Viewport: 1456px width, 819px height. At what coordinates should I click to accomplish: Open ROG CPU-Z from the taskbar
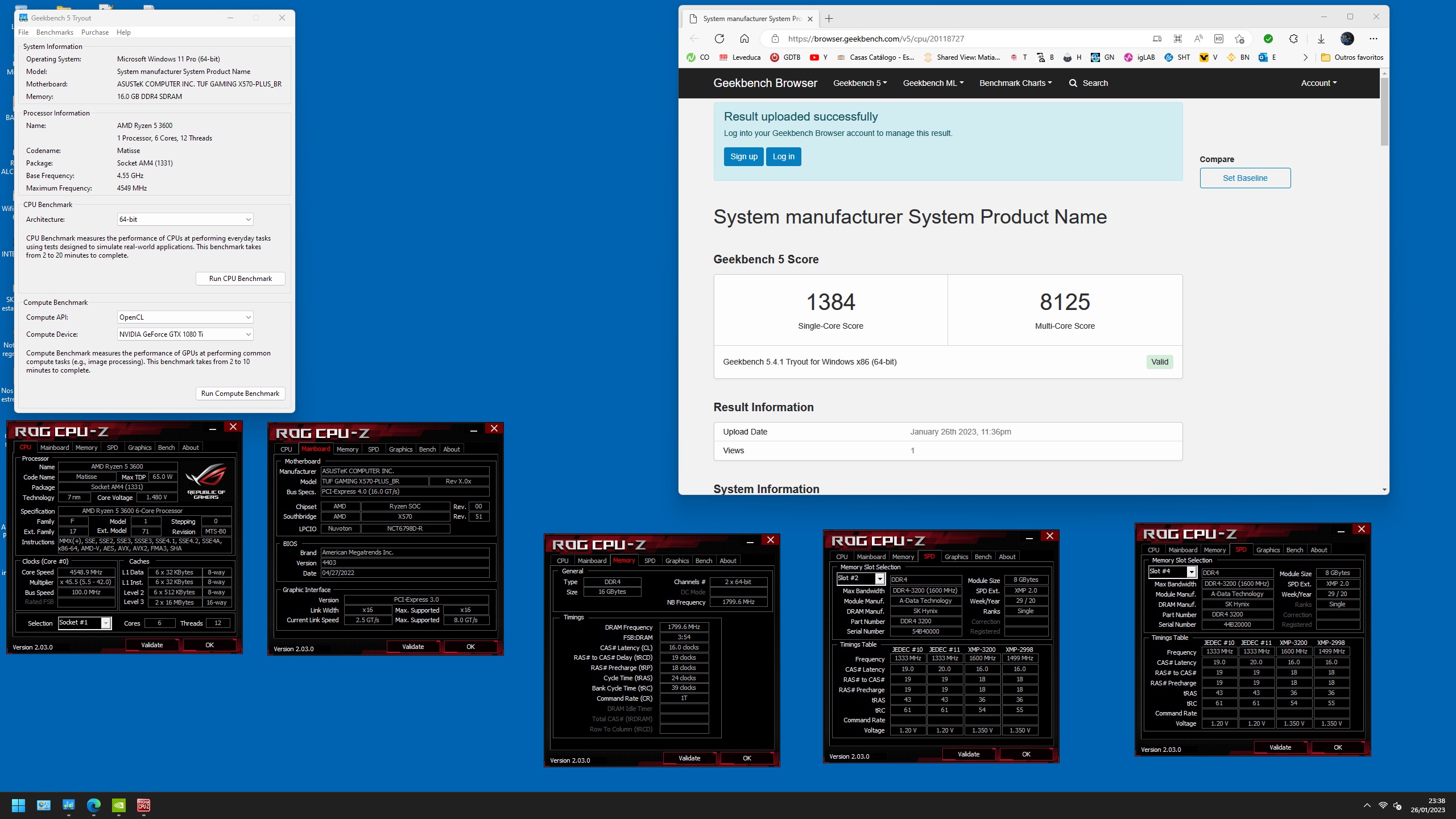coord(143,805)
